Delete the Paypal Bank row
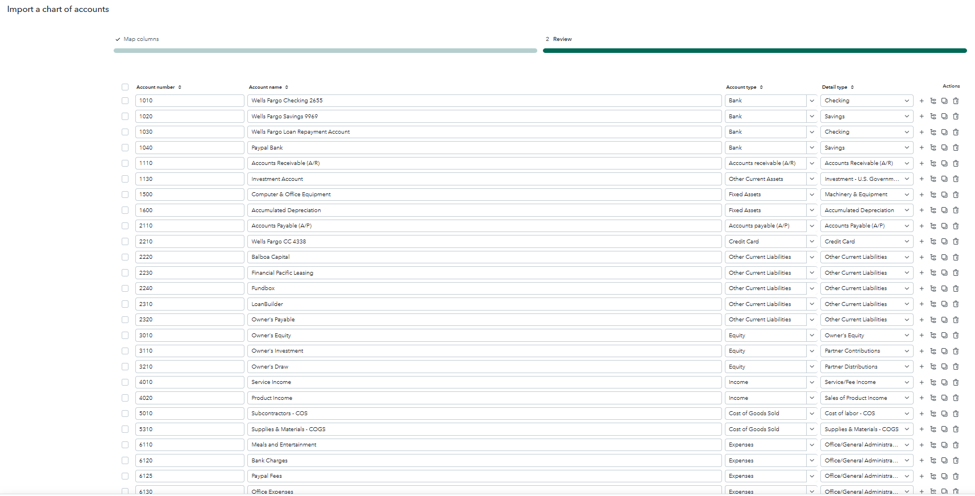The height and width of the screenshot is (496, 975). 956,148
